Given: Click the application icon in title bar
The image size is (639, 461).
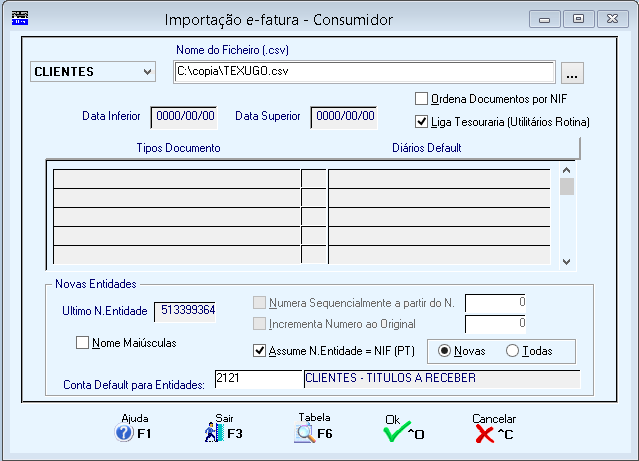Looking at the screenshot, I should [20, 18].
